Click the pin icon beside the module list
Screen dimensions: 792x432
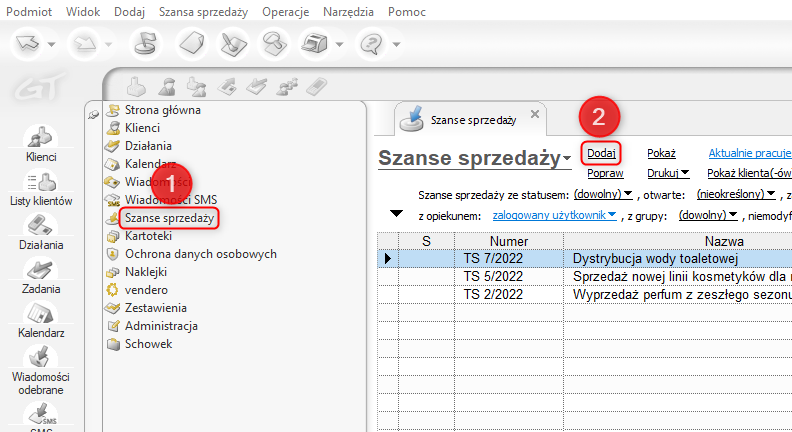[x=93, y=115]
